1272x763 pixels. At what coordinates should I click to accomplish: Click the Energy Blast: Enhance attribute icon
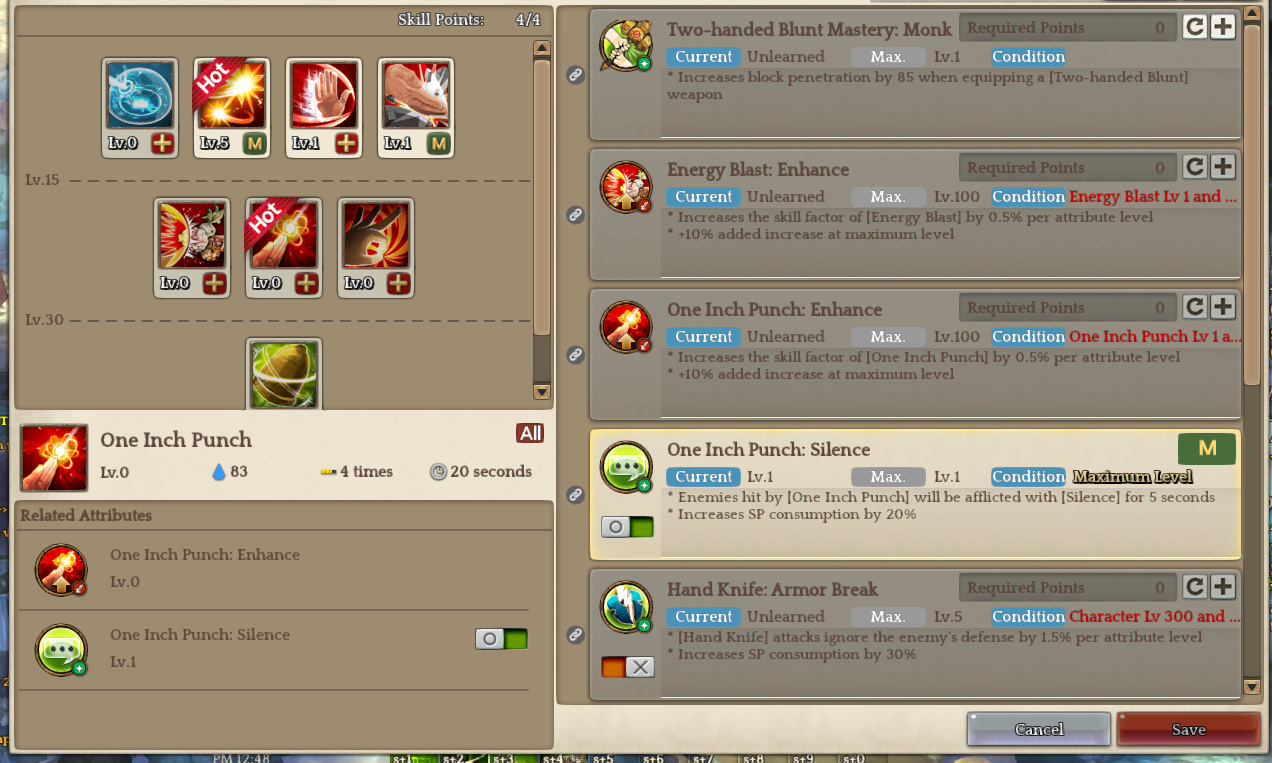[x=626, y=186]
